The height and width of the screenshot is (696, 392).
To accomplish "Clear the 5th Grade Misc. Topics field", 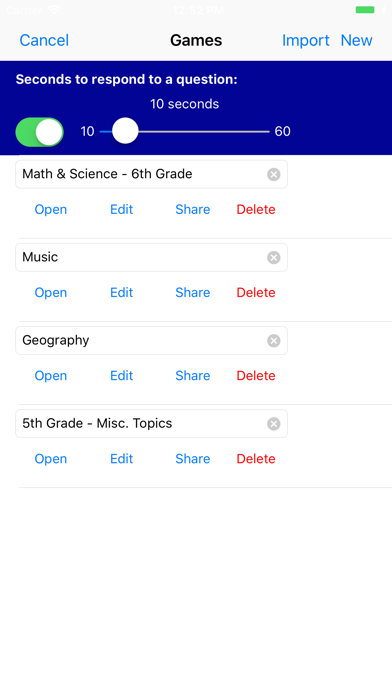I will [273, 423].
